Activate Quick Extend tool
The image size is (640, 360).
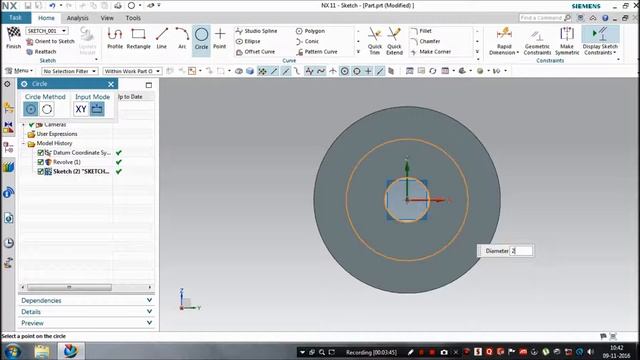tap(394, 40)
